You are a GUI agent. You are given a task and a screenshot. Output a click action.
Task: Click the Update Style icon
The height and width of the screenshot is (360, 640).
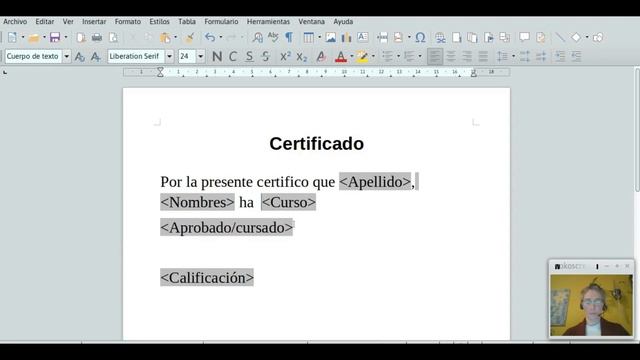tap(80, 56)
